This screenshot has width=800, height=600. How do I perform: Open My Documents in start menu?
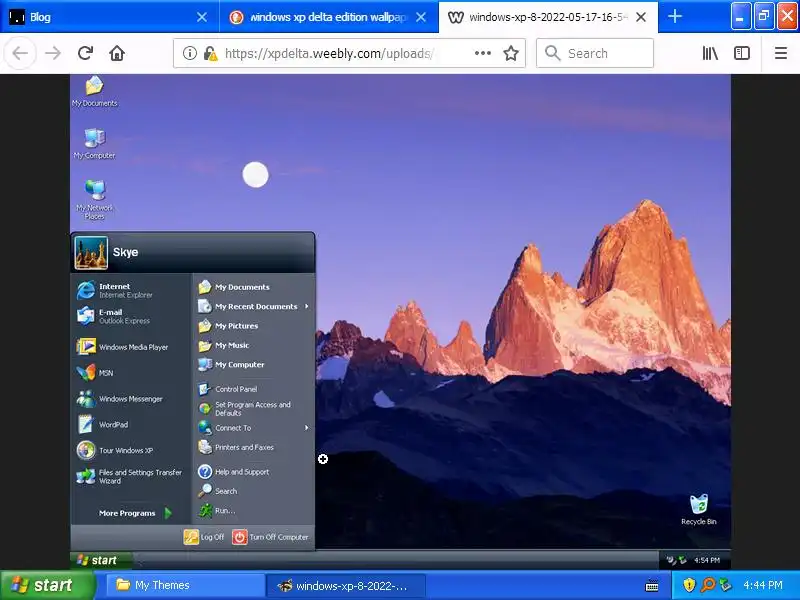(x=254, y=287)
